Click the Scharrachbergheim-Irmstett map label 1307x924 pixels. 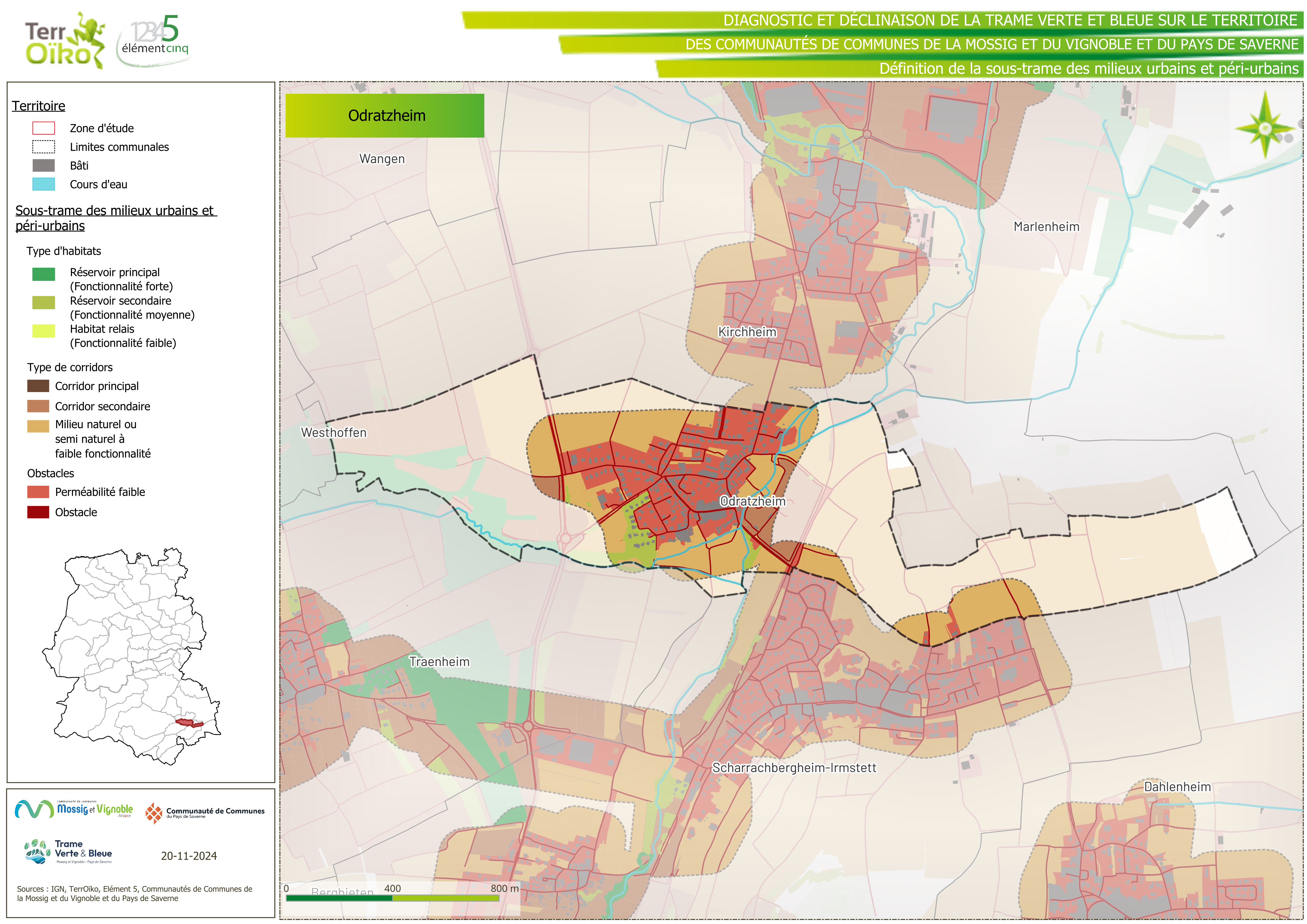[794, 767]
